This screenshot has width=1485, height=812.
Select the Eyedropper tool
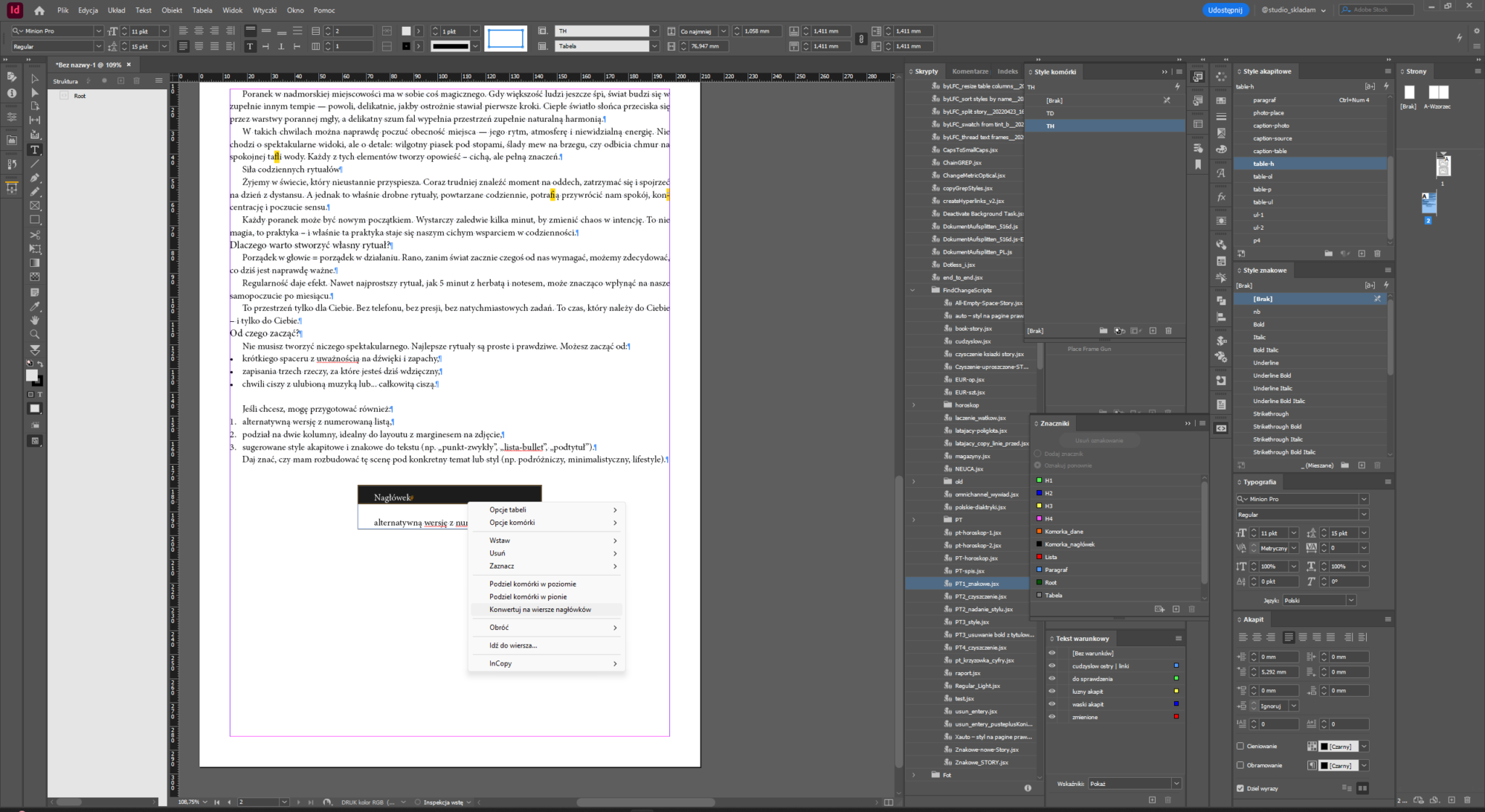[34, 306]
